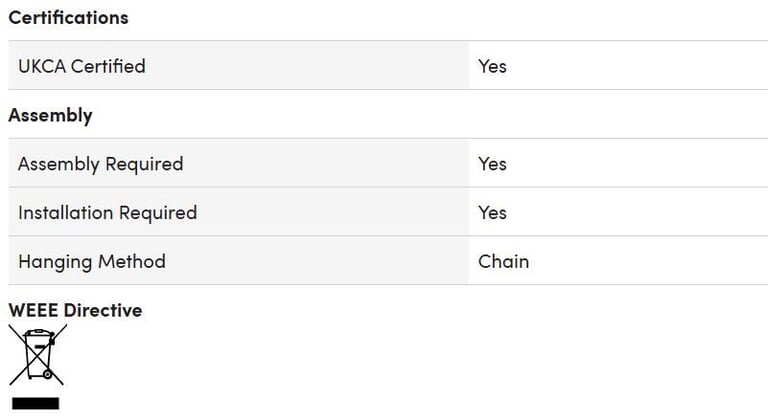768x420 pixels.
Task: Select the Certifications section heading
Action: [69, 18]
